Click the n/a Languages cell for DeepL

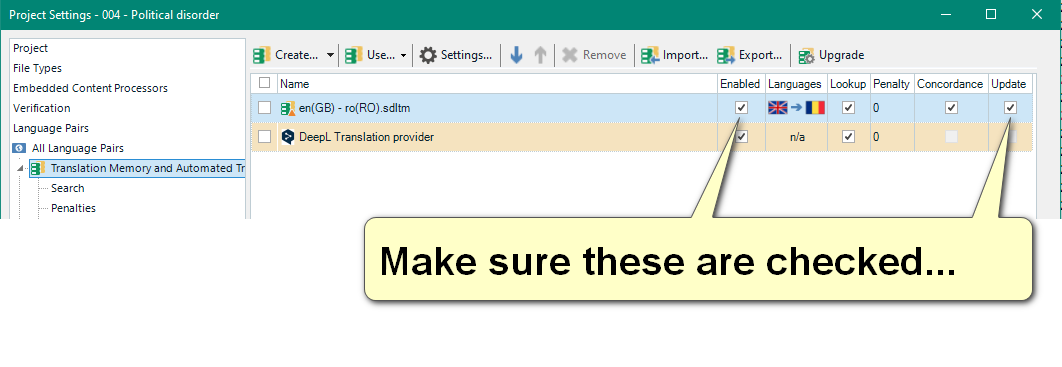click(796, 137)
